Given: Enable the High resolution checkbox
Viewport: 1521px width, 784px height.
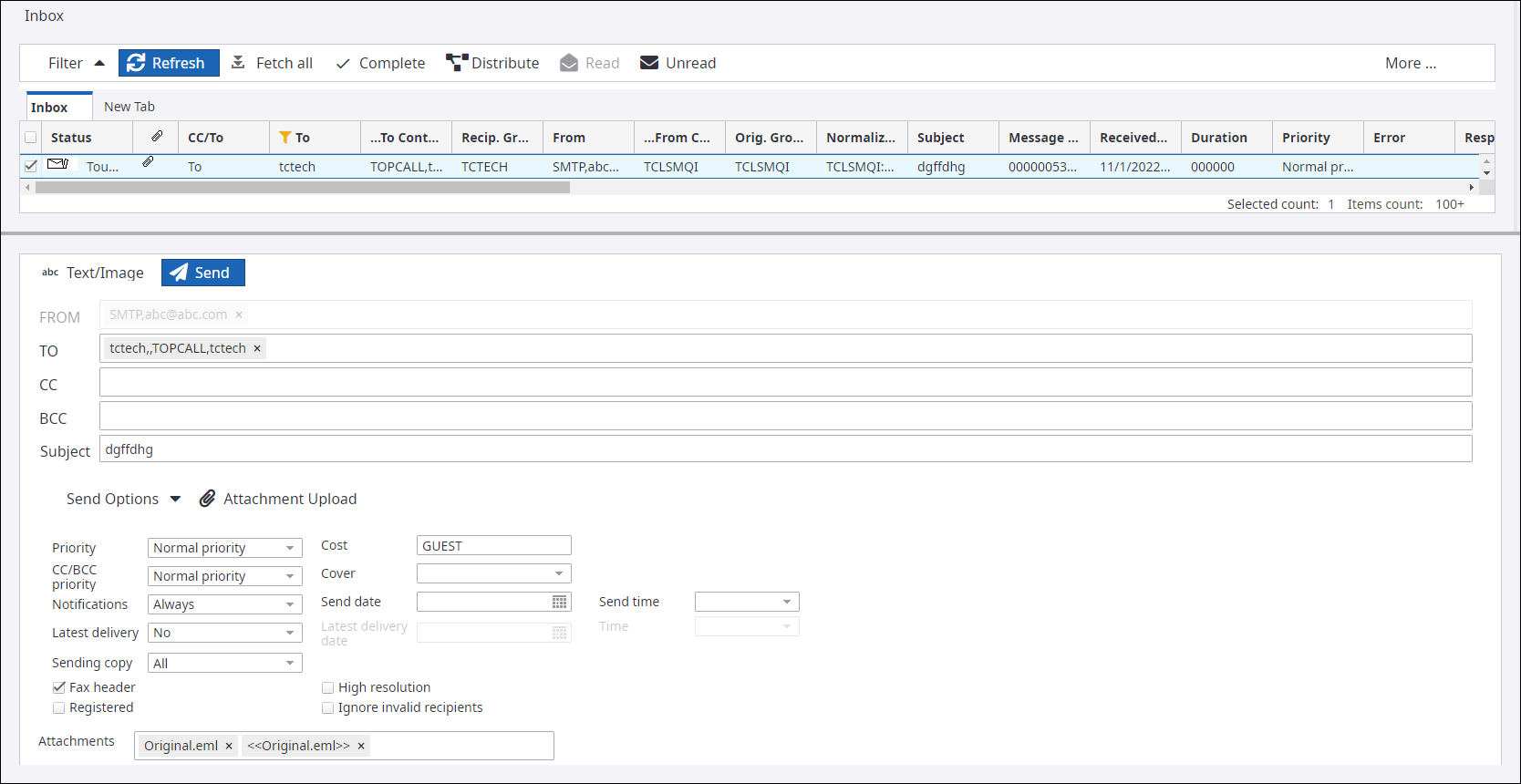Looking at the screenshot, I should tap(328, 688).
